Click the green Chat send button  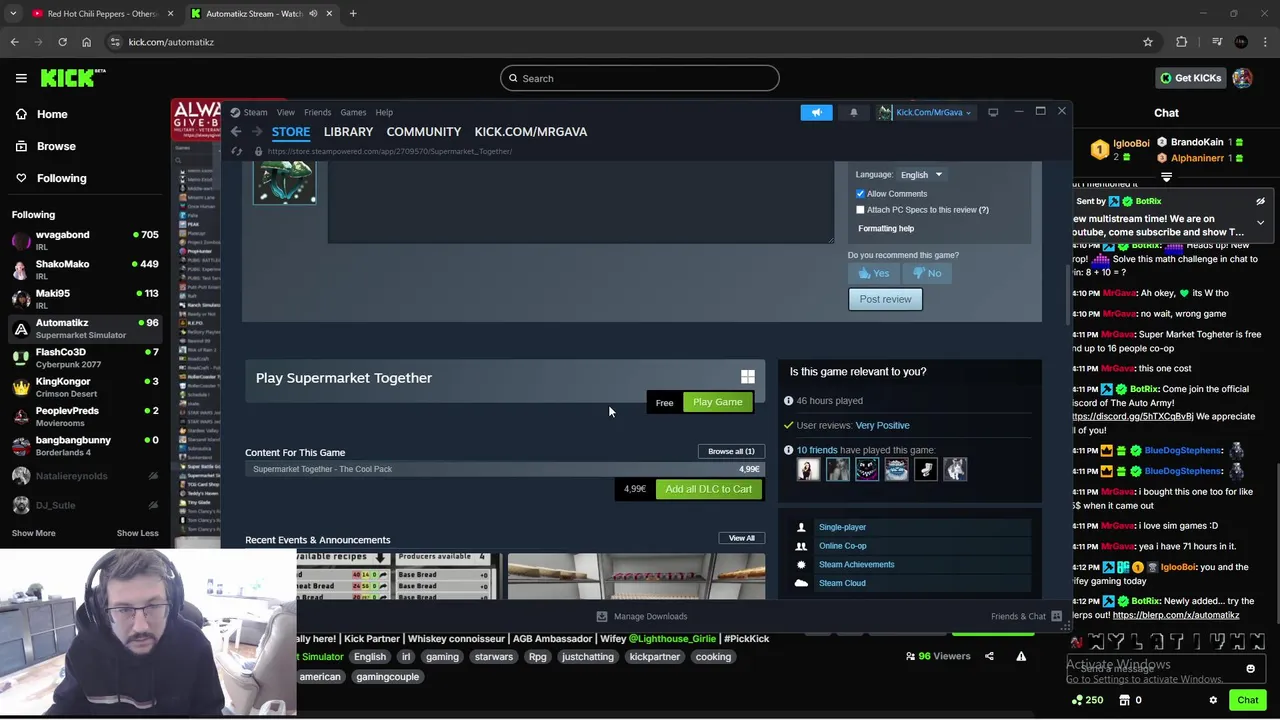pyautogui.click(x=1247, y=700)
